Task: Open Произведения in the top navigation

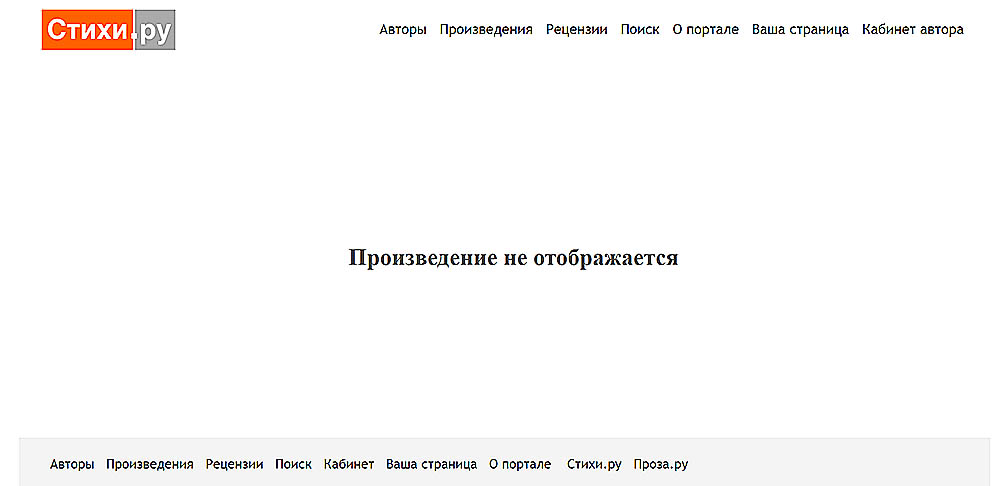Action: 486,29
